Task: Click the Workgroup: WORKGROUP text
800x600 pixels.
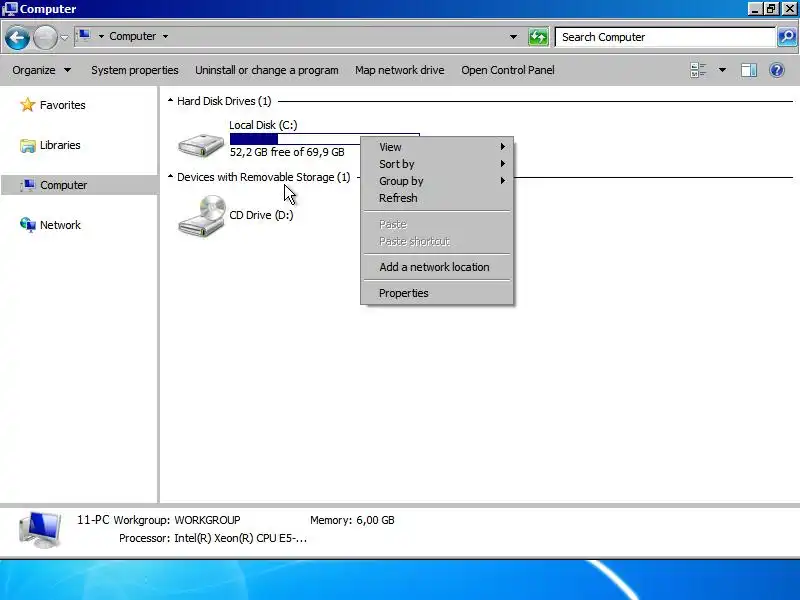Action: click(x=177, y=520)
